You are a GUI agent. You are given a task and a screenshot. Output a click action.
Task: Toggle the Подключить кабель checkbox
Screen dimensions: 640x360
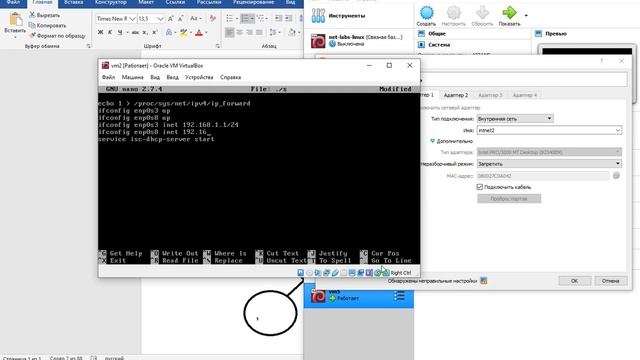point(480,187)
